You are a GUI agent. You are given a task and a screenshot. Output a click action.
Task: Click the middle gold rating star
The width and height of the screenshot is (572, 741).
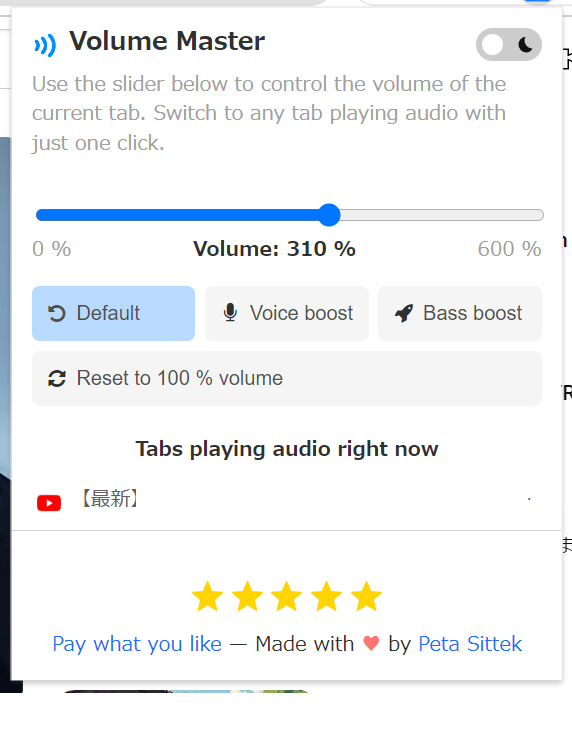click(x=287, y=596)
